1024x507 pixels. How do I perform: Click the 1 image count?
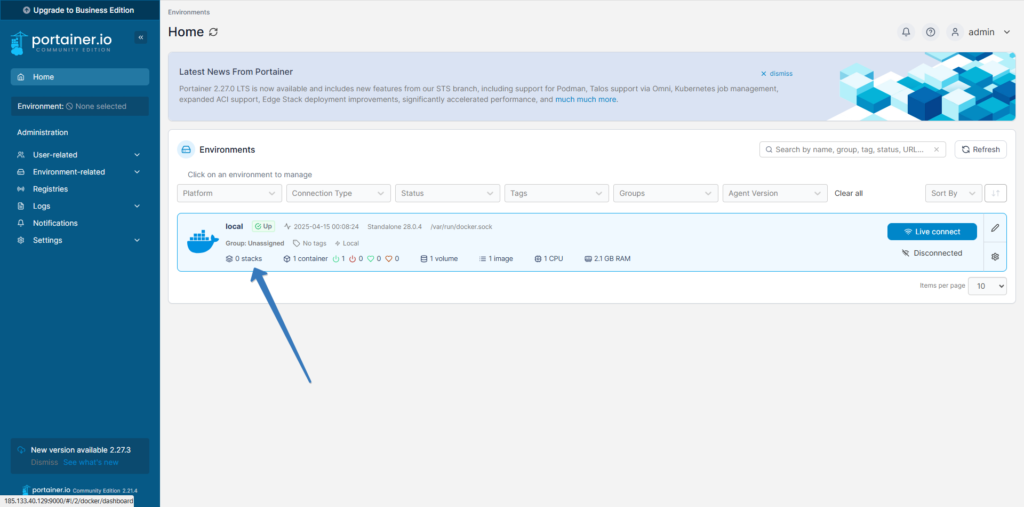(496, 259)
